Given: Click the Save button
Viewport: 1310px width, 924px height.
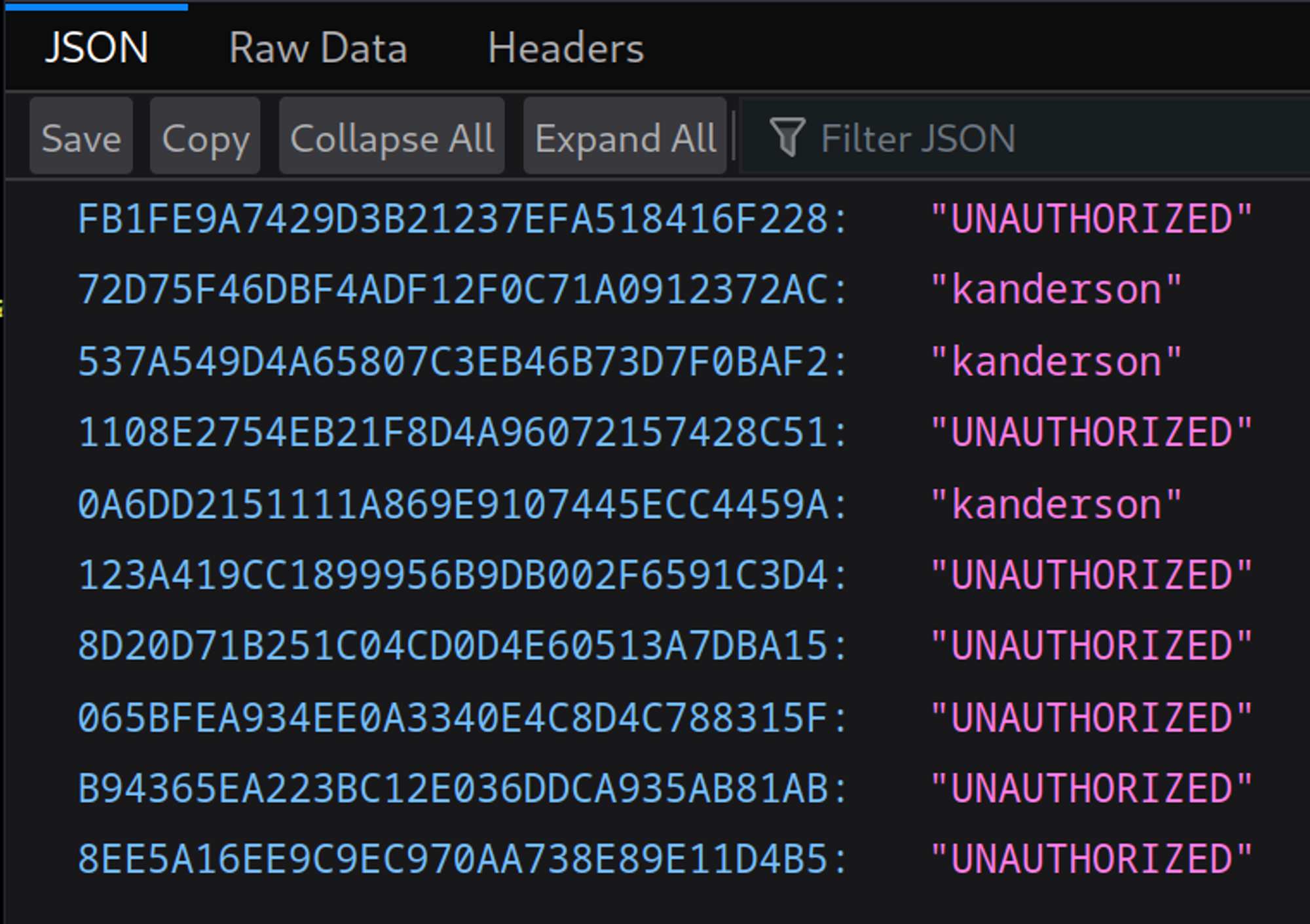Looking at the screenshot, I should pyautogui.click(x=81, y=138).
